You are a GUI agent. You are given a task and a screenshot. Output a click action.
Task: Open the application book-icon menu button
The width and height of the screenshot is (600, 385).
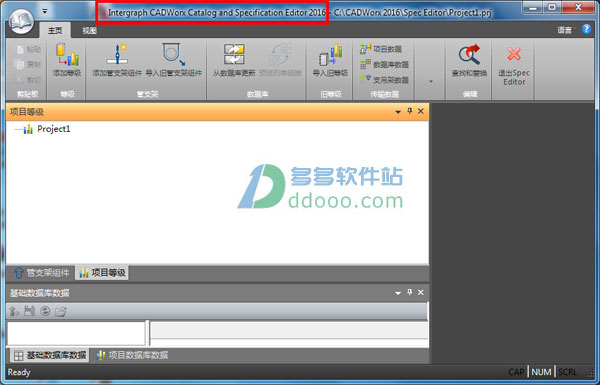[21, 21]
